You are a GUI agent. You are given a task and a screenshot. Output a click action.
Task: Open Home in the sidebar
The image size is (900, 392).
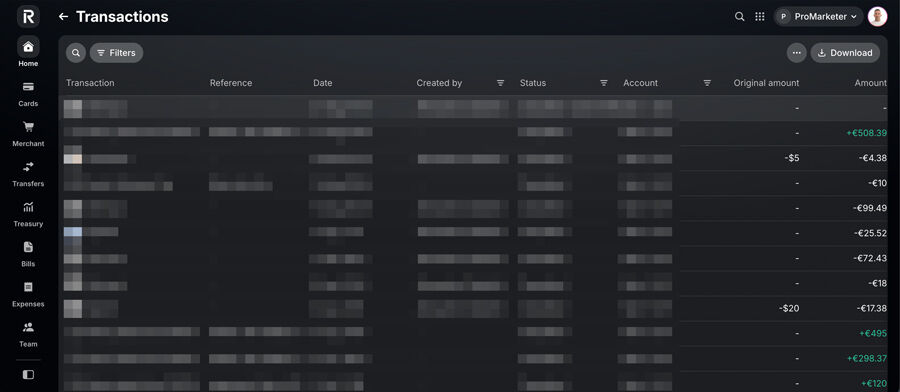click(28, 52)
